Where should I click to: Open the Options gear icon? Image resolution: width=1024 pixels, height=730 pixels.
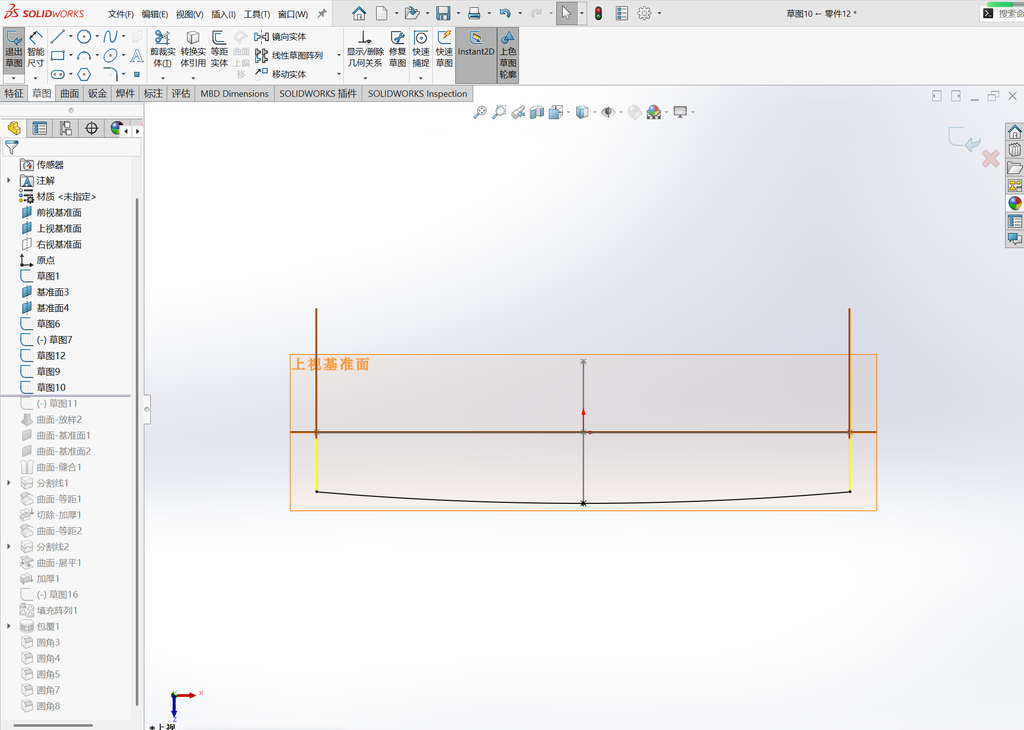point(644,13)
